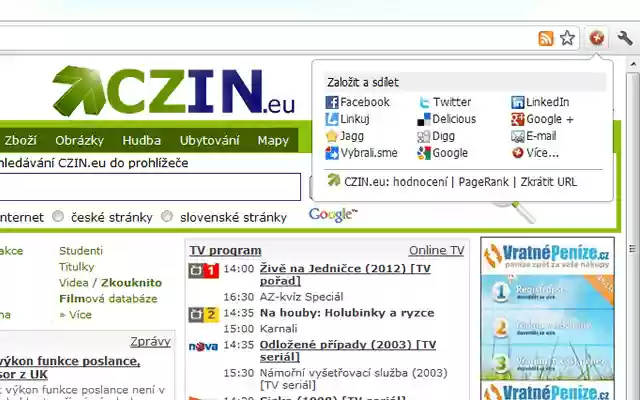Image resolution: width=640 pixels, height=400 pixels.
Task: Click Na houby: Holubinky a ryzce entry
Action: click(x=347, y=313)
